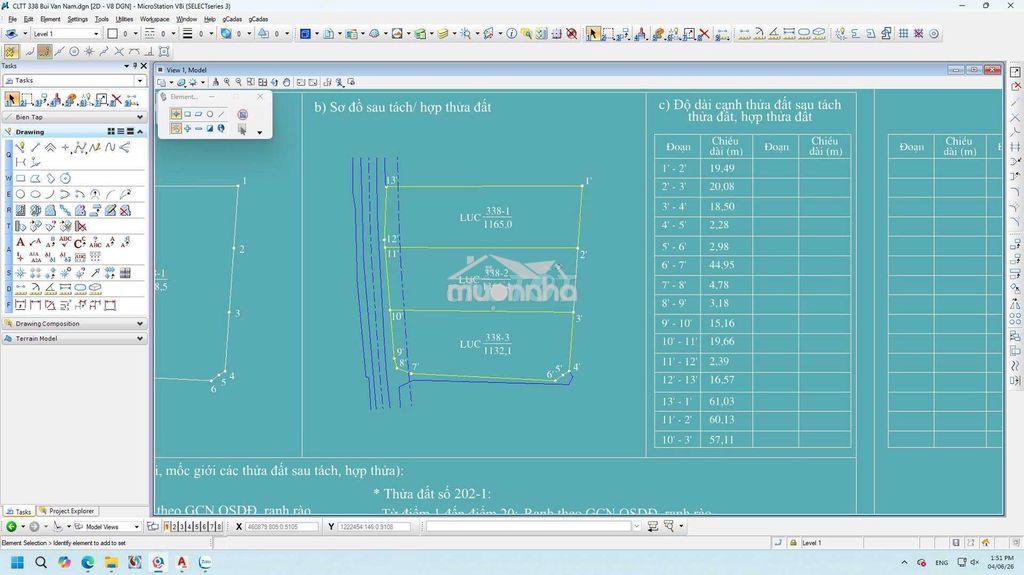
Task: Click the Place Arc tool in Drawing row E
Action: point(50,194)
